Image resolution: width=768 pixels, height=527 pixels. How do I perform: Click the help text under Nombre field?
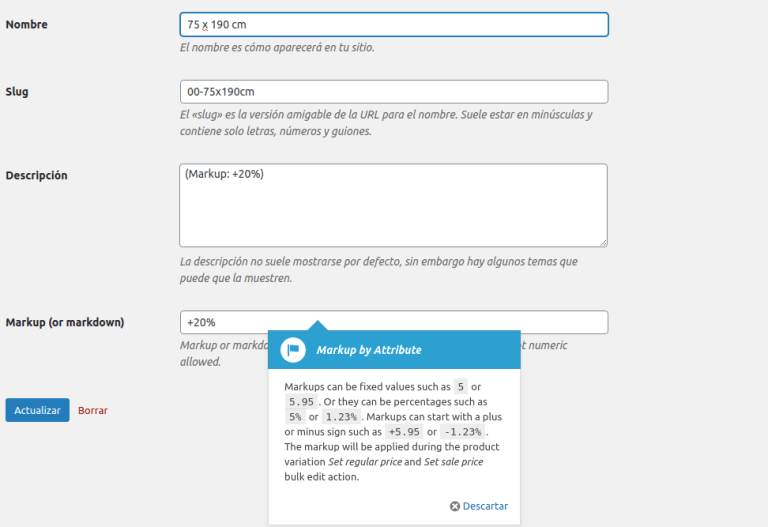pyautogui.click(x=277, y=47)
